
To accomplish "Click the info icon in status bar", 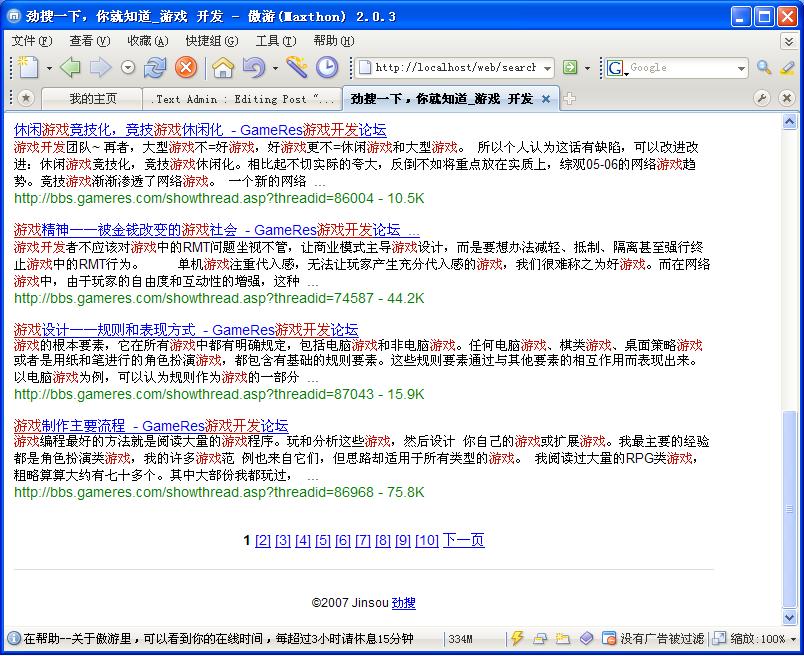I will (x=14, y=639).
